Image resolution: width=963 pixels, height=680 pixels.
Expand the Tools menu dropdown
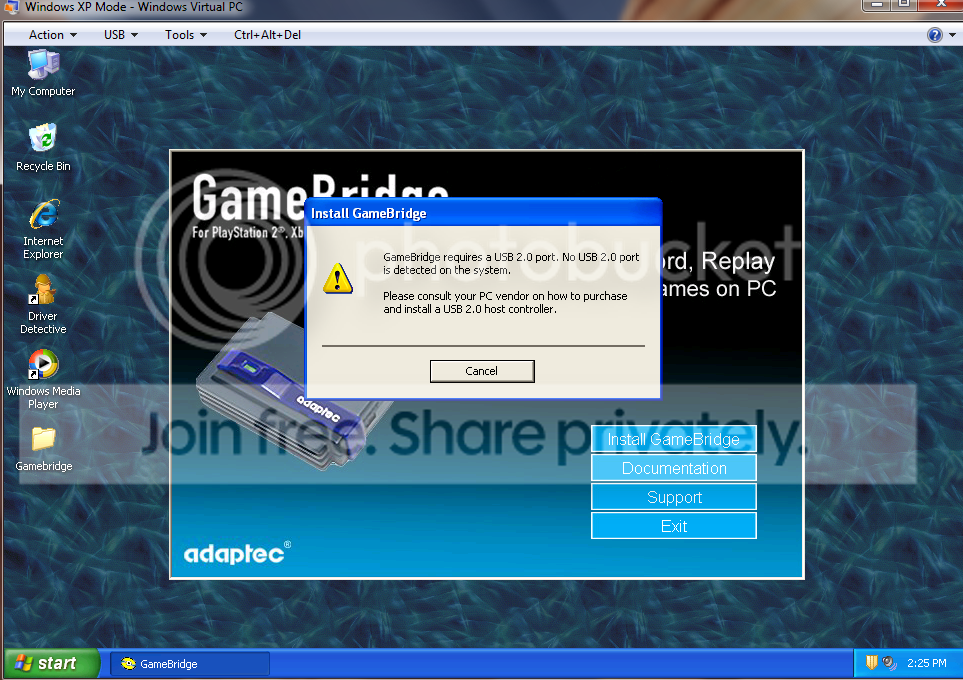click(185, 35)
